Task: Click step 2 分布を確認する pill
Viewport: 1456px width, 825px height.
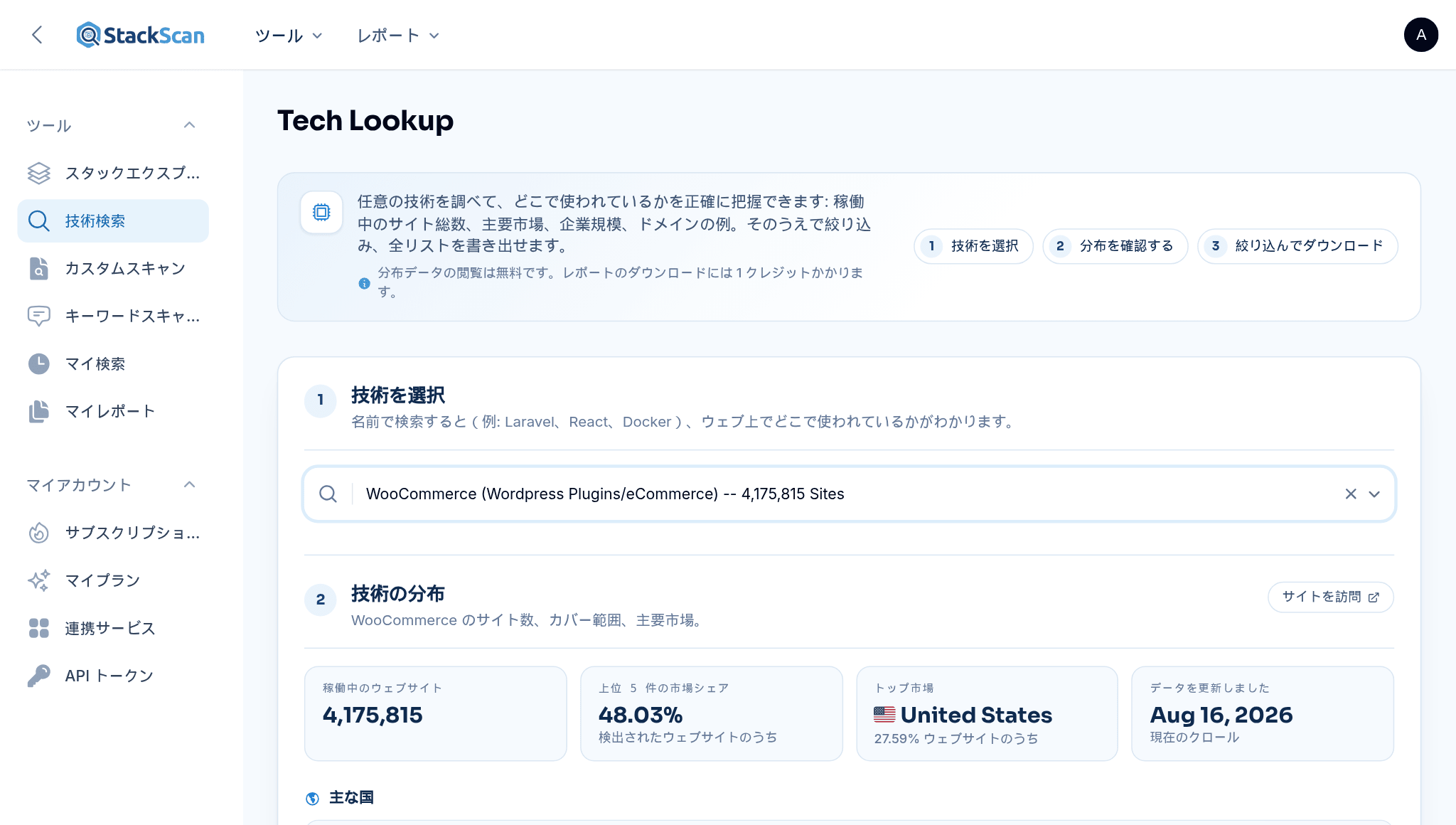Action: pyautogui.click(x=1115, y=246)
